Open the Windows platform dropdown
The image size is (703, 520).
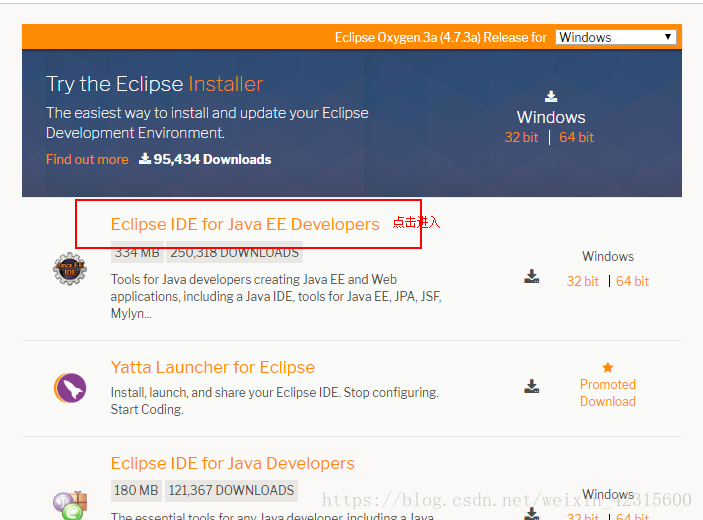616,37
